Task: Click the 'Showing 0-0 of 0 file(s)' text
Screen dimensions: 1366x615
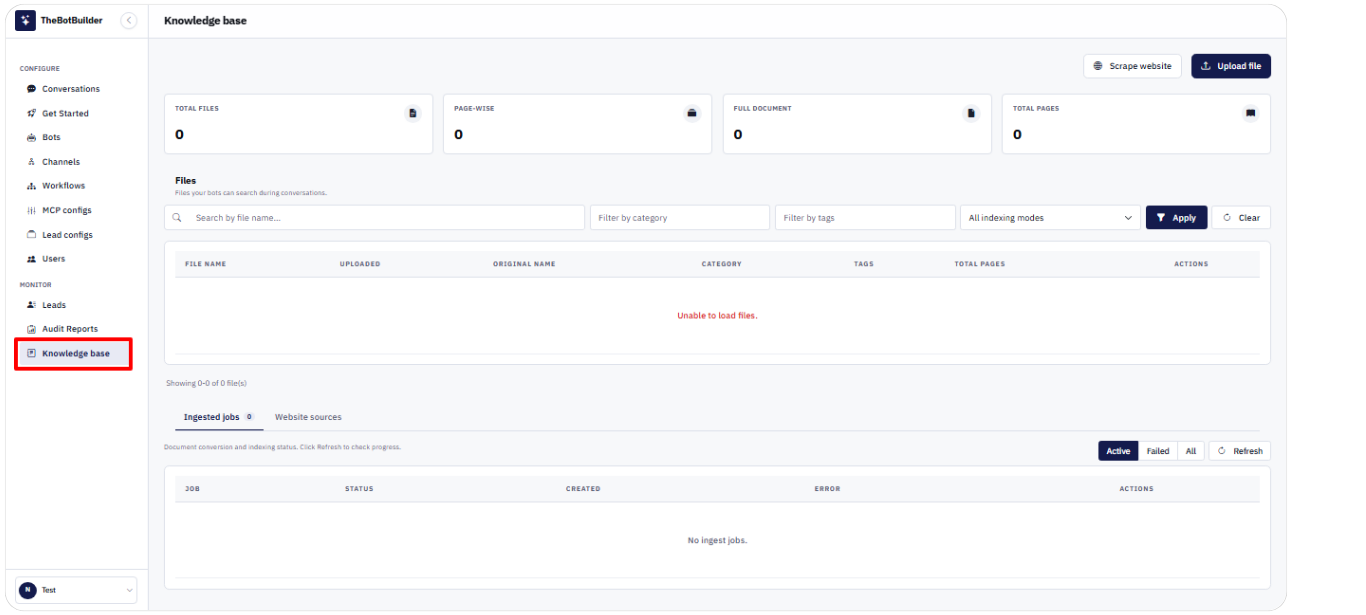Action: [x=206, y=383]
